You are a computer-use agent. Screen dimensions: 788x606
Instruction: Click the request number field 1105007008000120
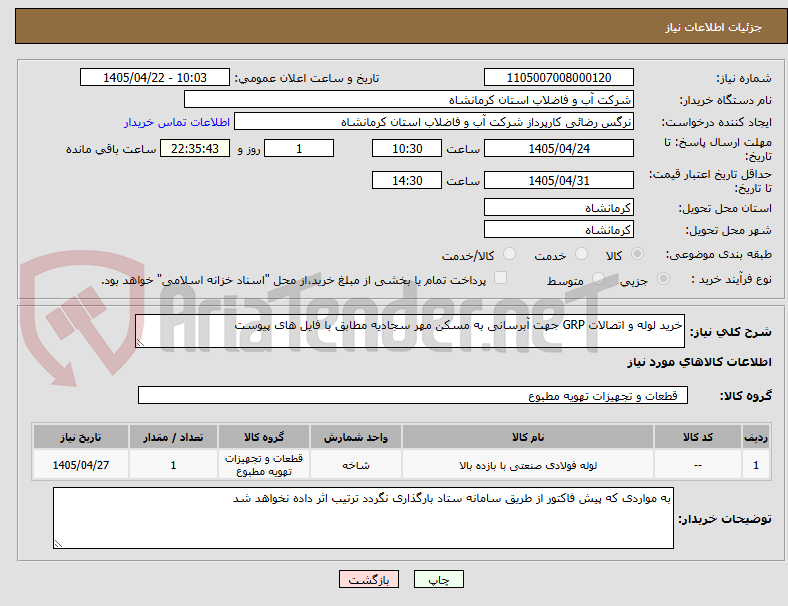point(558,78)
